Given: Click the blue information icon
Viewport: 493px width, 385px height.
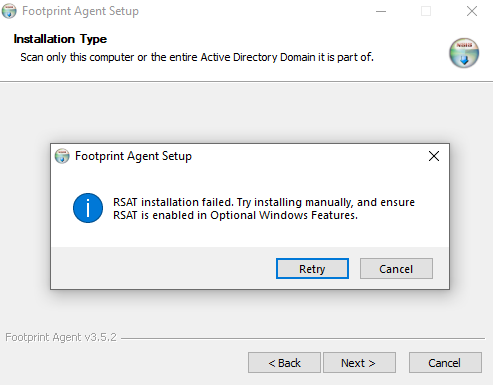Looking at the screenshot, I should 88,208.
